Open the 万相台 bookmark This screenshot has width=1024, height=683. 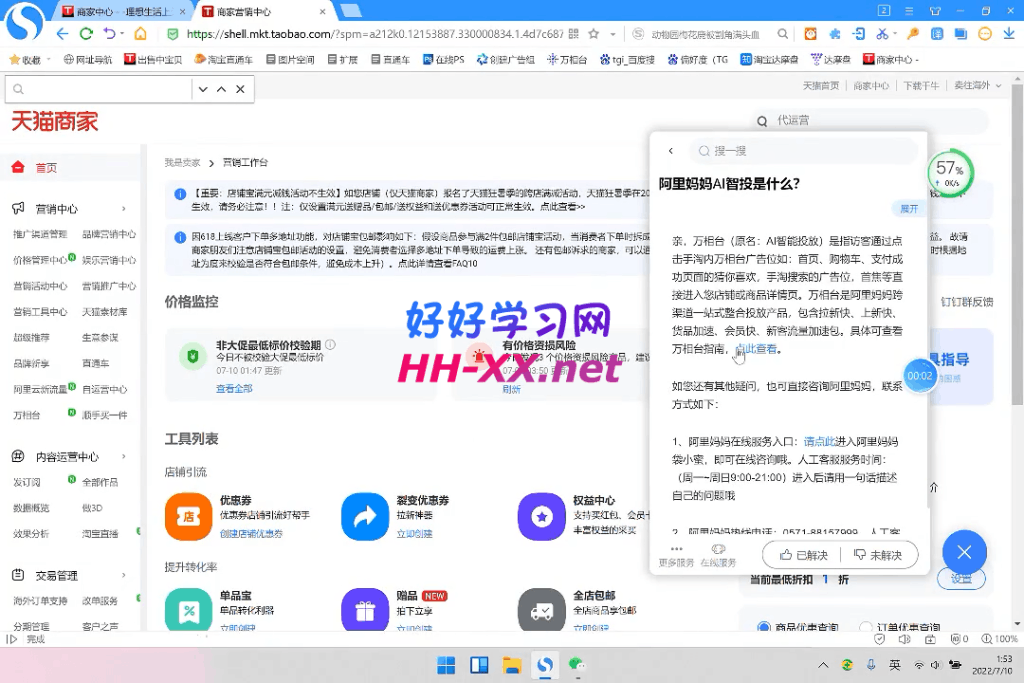tap(566, 59)
